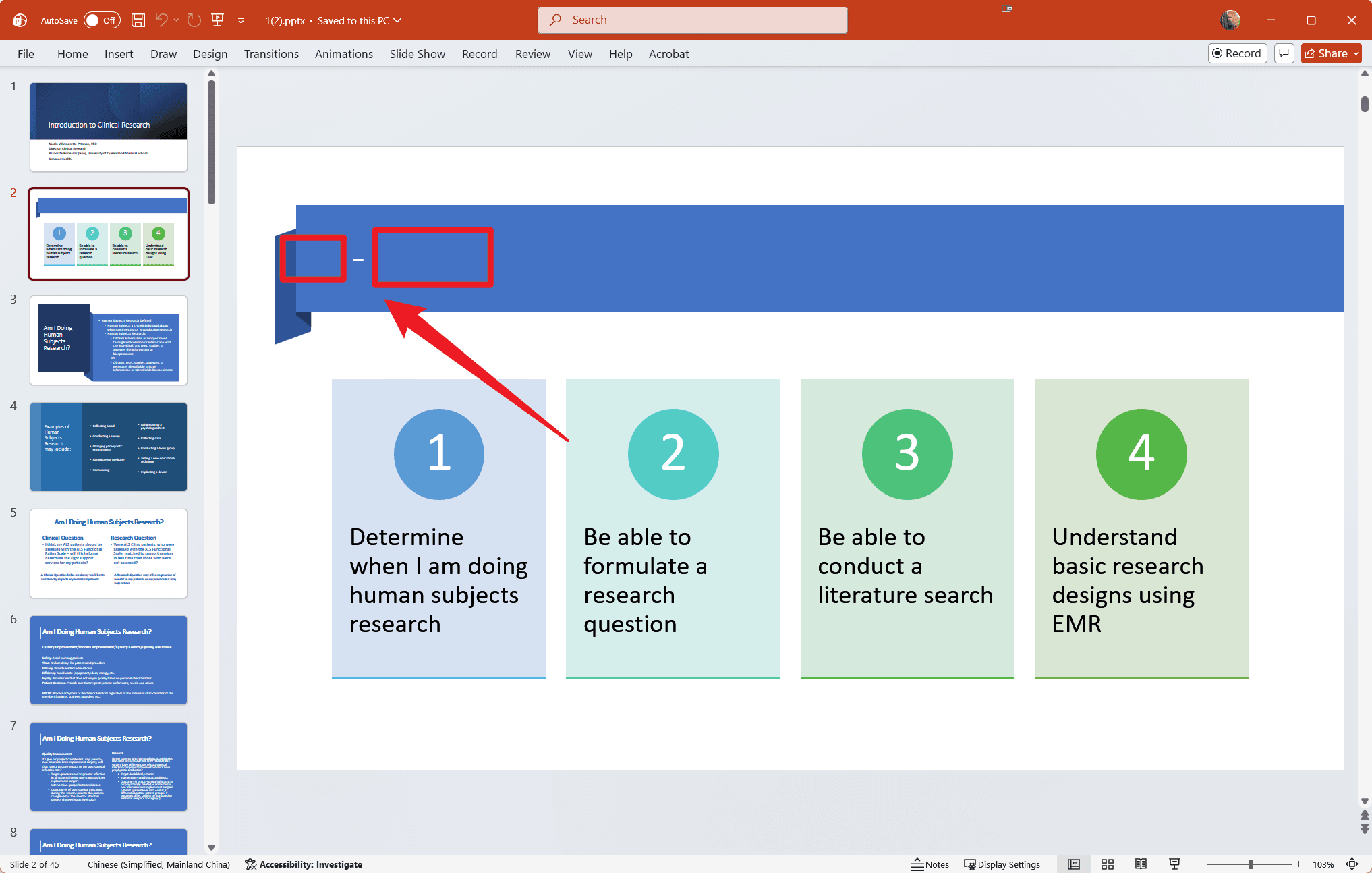
Task: Select slide 3 thumbnail in the panel
Action: [x=109, y=341]
